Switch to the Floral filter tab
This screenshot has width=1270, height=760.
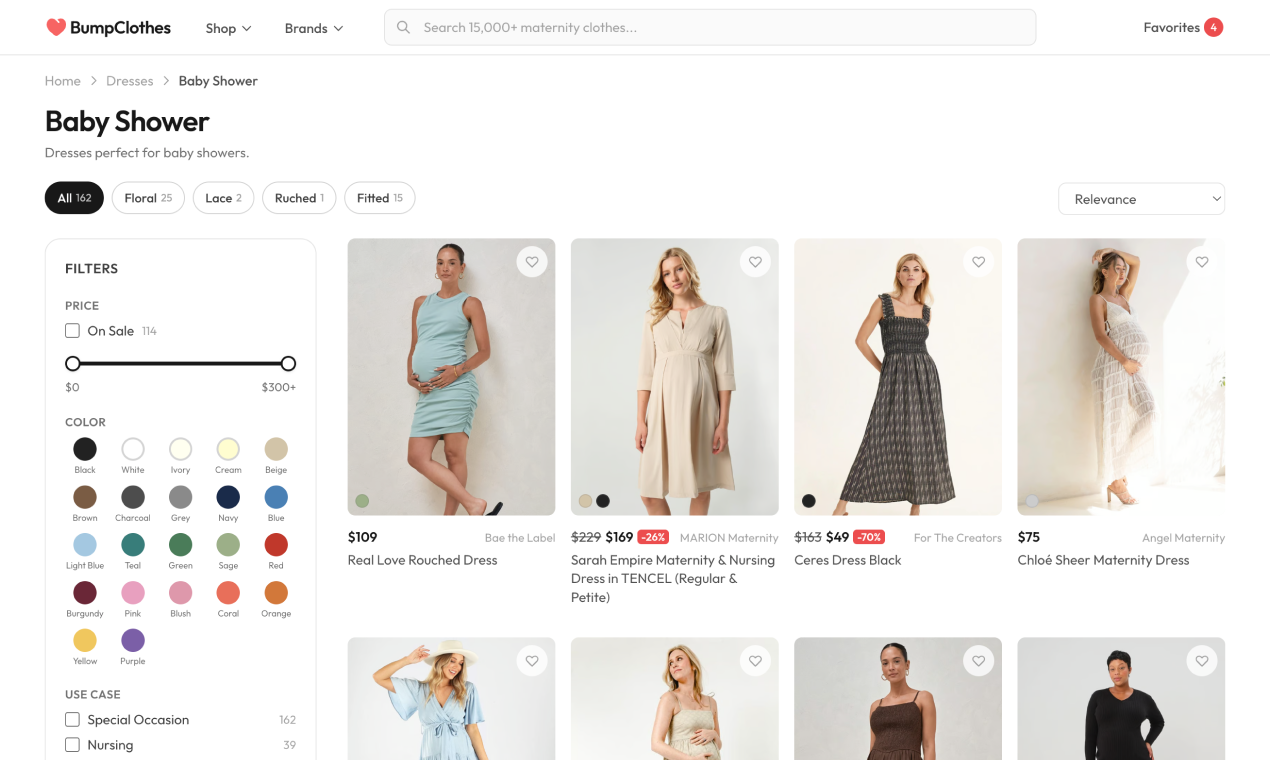148,197
